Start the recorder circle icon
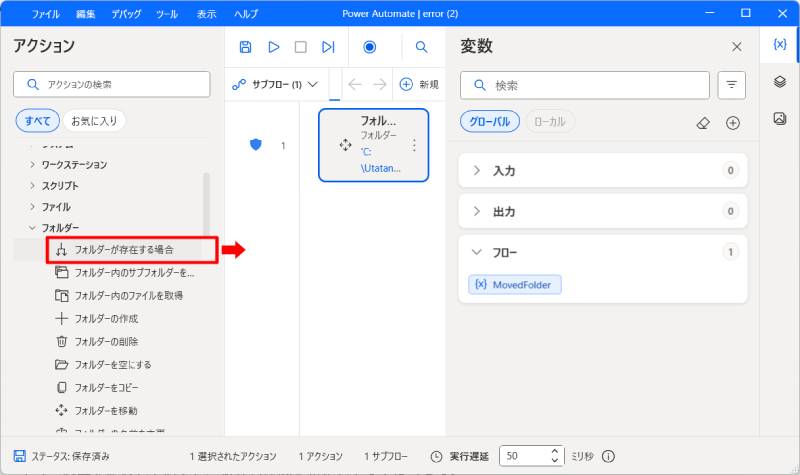This screenshot has height=475, width=800. [x=369, y=47]
